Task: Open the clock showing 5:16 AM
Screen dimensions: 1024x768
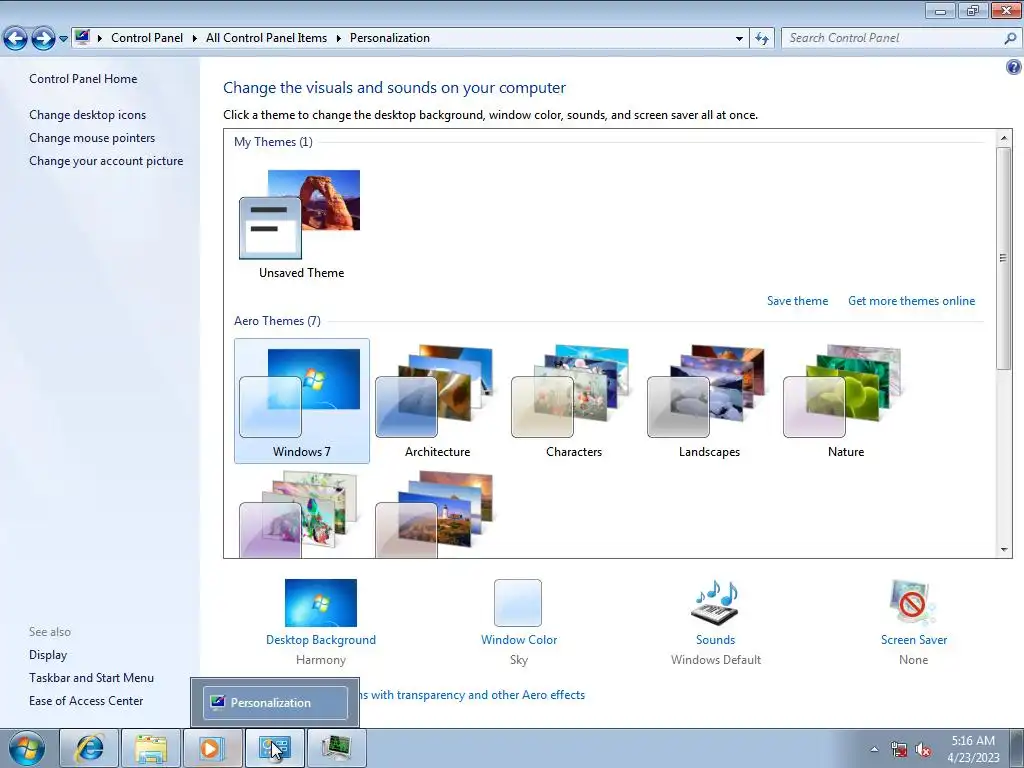Action: click(973, 749)
